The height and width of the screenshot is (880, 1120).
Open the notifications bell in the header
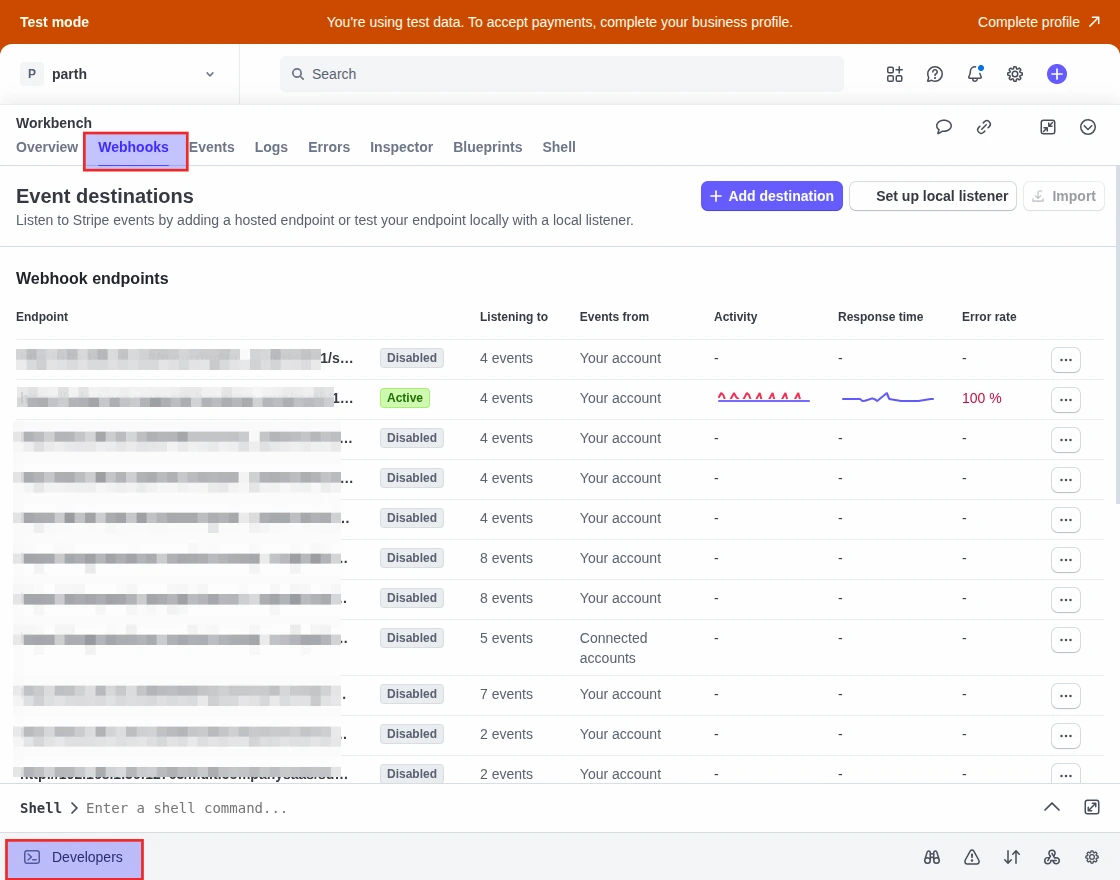point(975,74)
